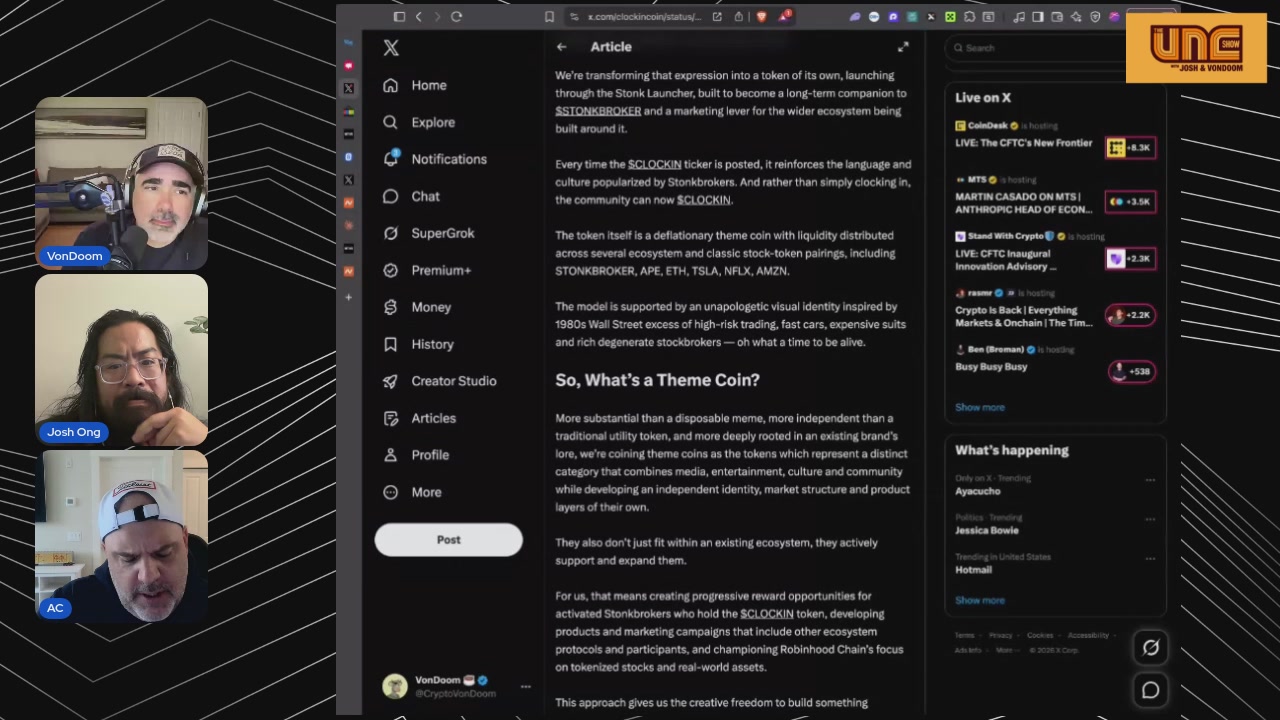This screenshot has height=720, width=1280.
Task: Expand the More menu in the sidebar
Action: point(412,492)
